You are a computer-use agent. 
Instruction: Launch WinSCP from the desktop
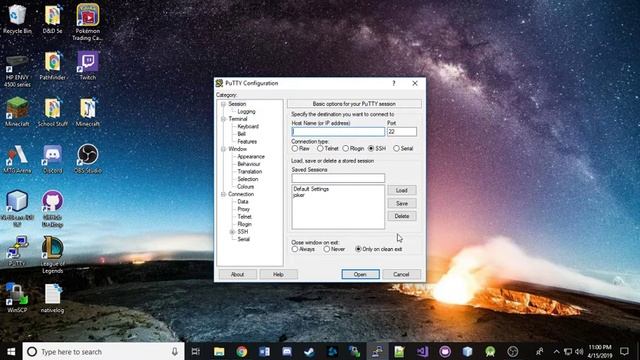point(17,298)
